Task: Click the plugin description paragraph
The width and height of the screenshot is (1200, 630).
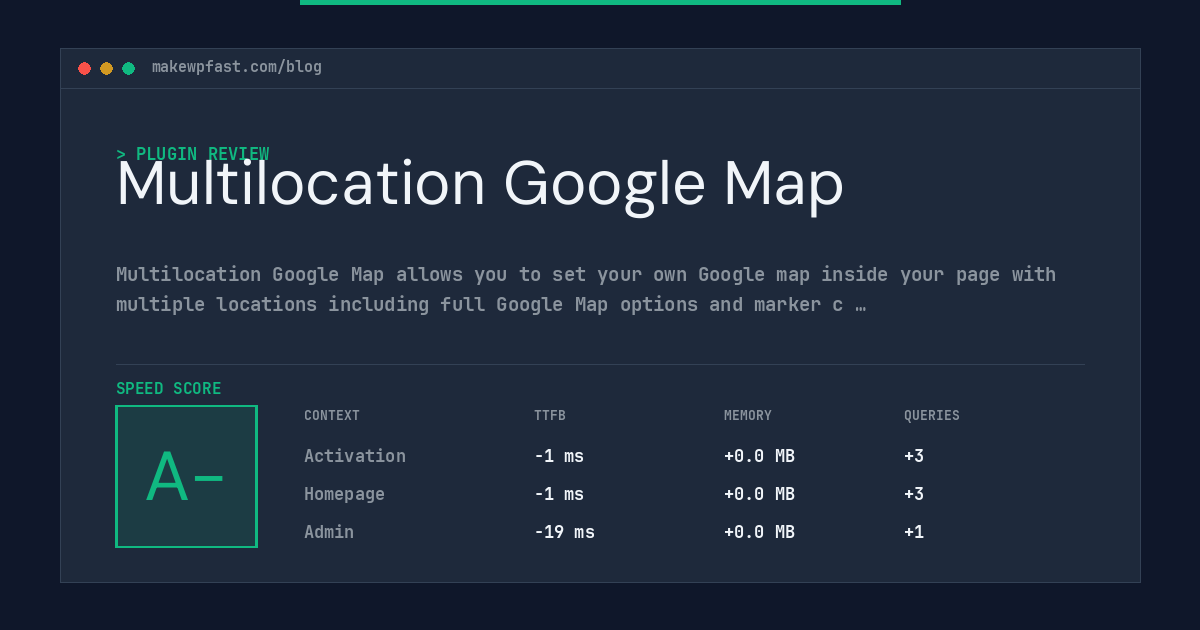Action: 586,289
